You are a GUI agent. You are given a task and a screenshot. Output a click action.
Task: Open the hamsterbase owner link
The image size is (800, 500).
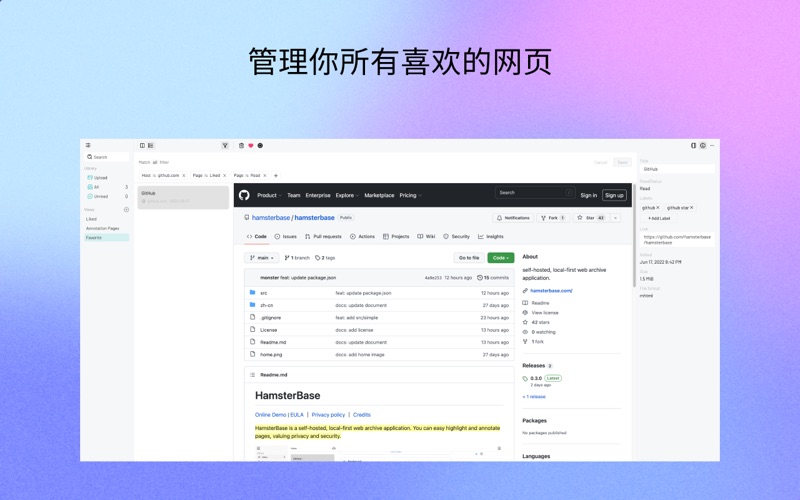coord(271,217)
